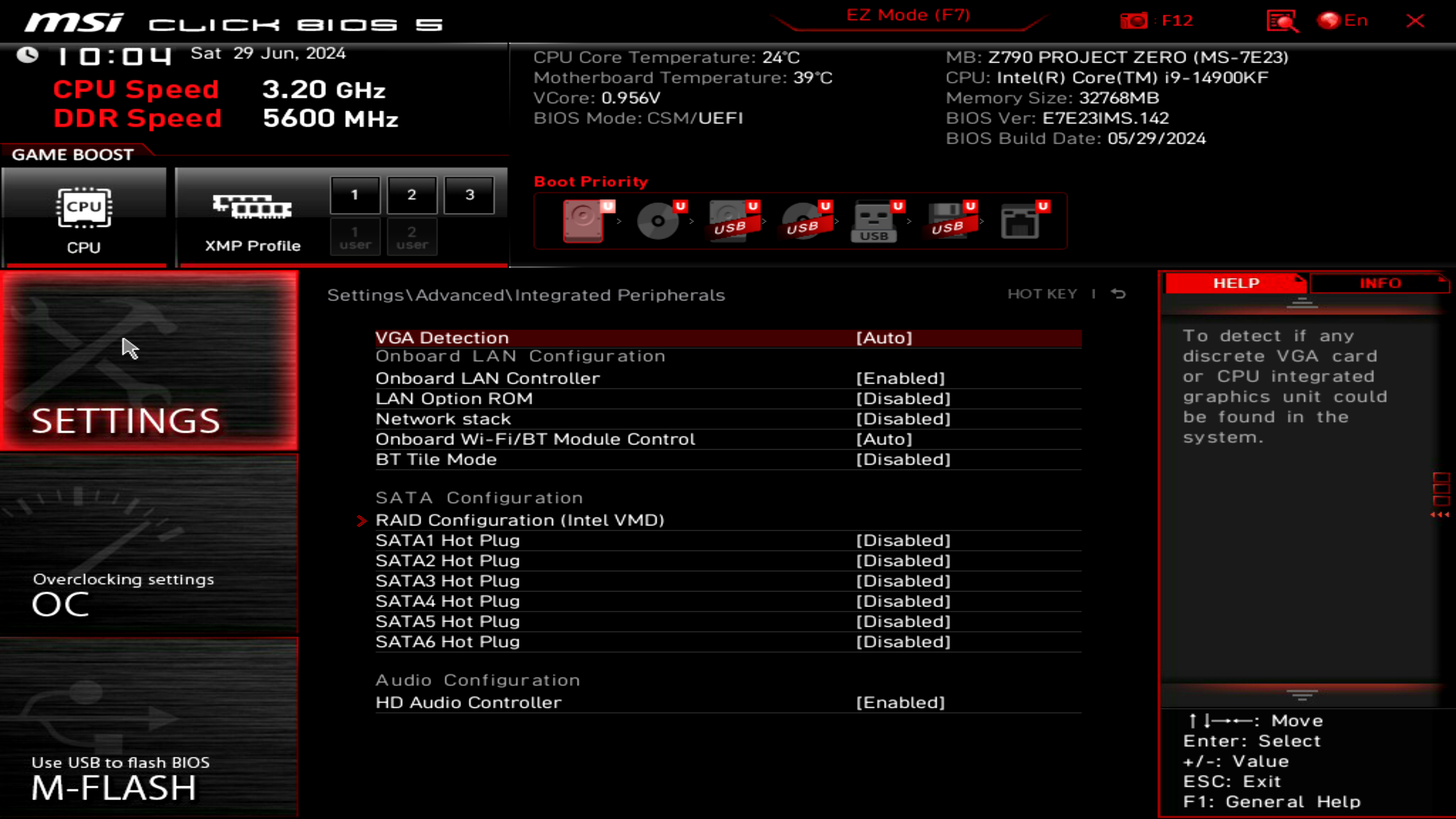Expand RAID Configuration (Intel VMD)
This screenshot has width=1456, height=819.
pos(519,520)
